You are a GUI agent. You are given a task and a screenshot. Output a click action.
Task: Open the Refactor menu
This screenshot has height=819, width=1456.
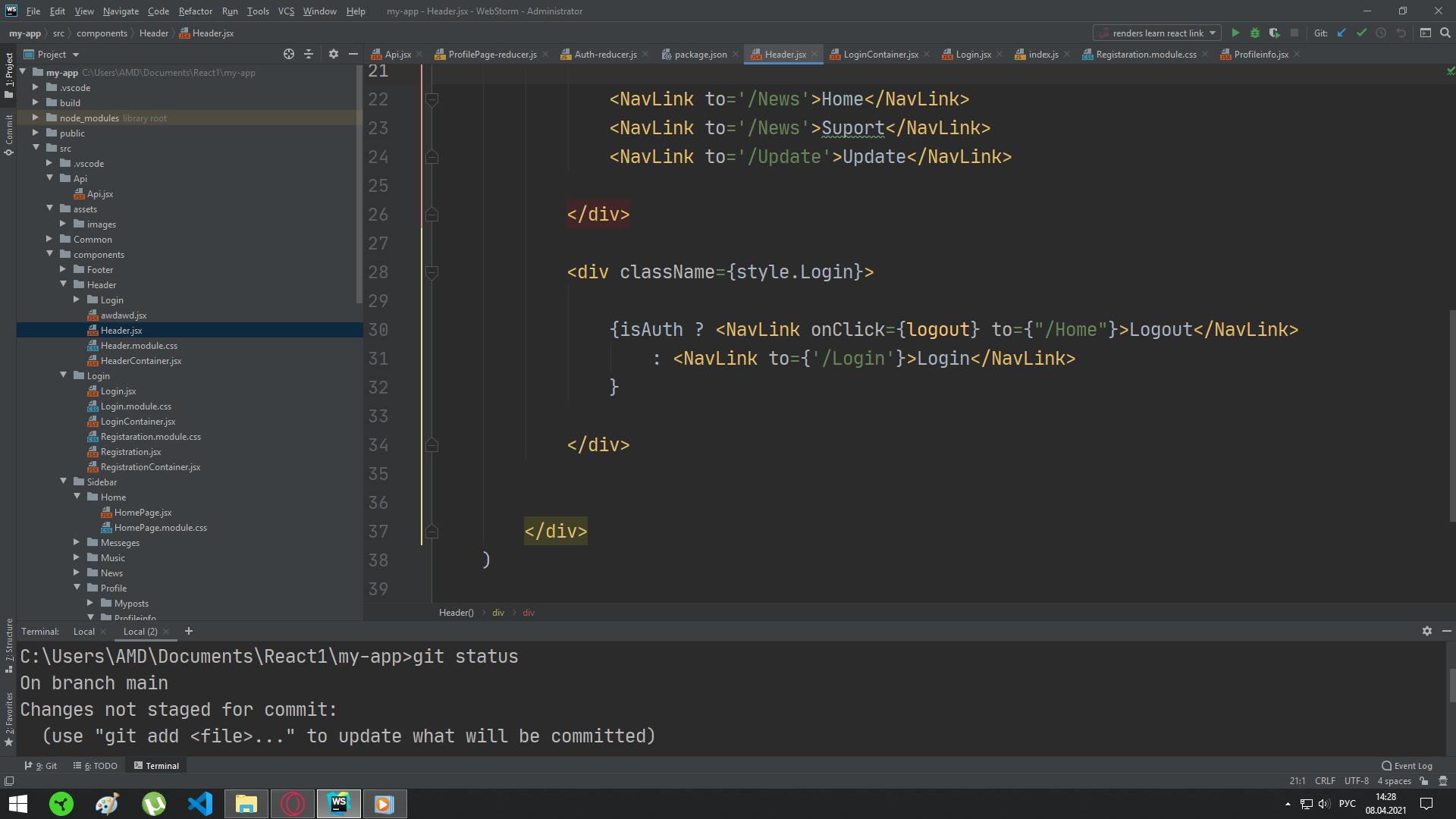click(195, 11)
